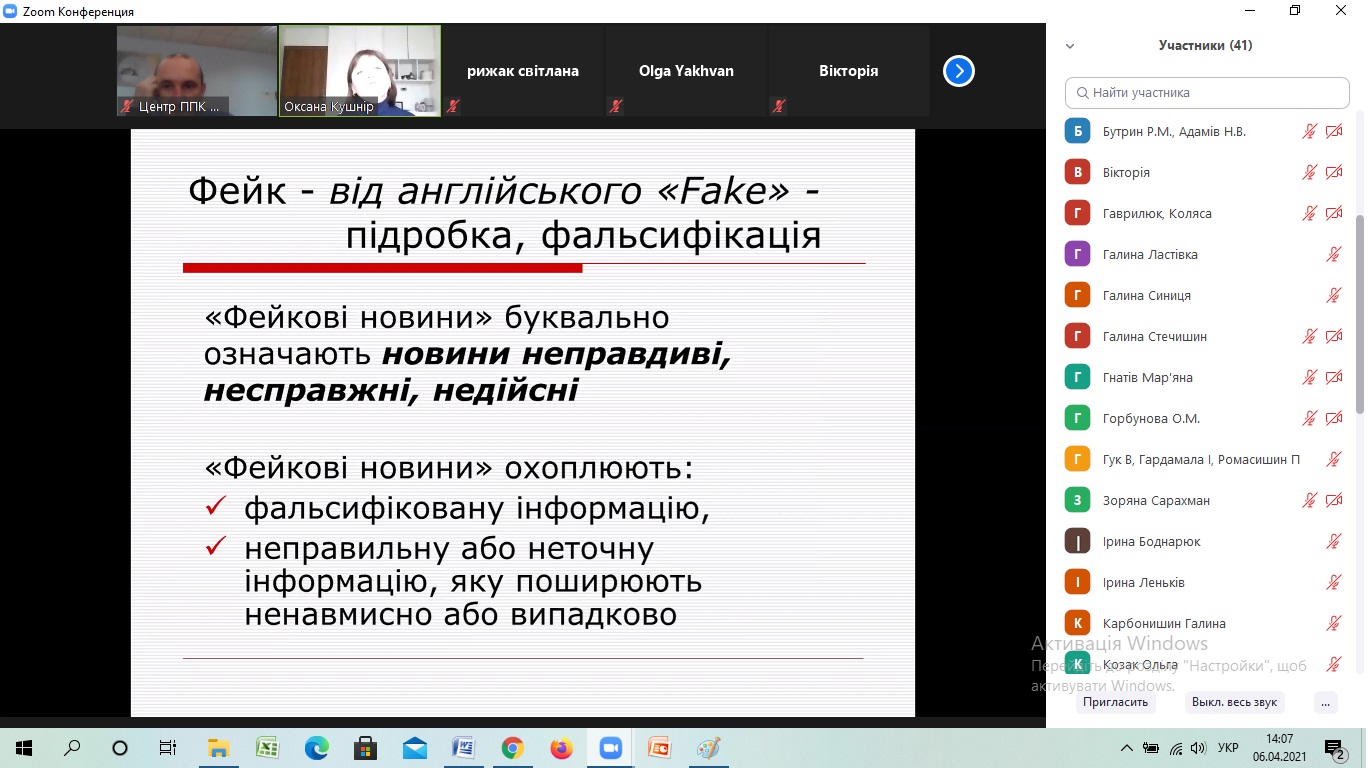
Task: Open PowerPoint from taskbar
Action: coord(659,748)
